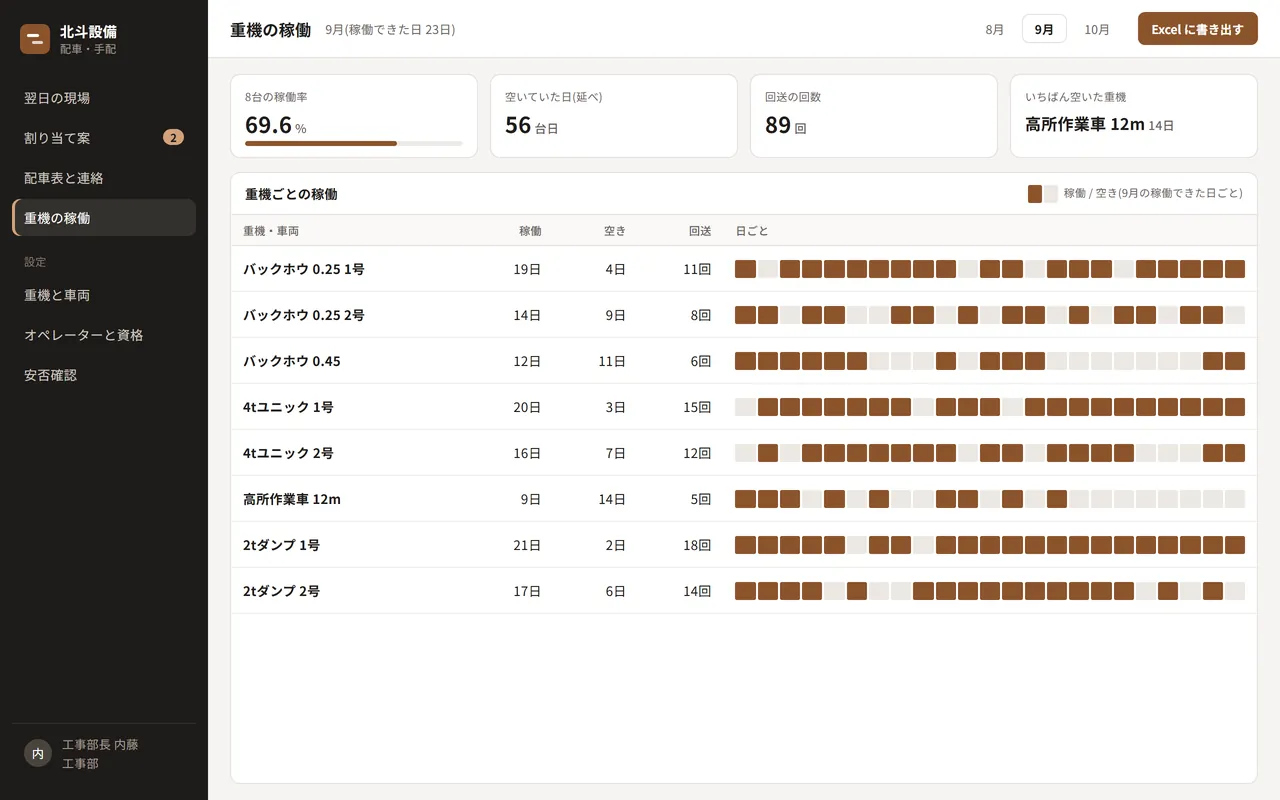Screen dimensions: 1280x800
Task: Click the 重機ごとの稼働 section title
Action: click(x=291, y=194)
